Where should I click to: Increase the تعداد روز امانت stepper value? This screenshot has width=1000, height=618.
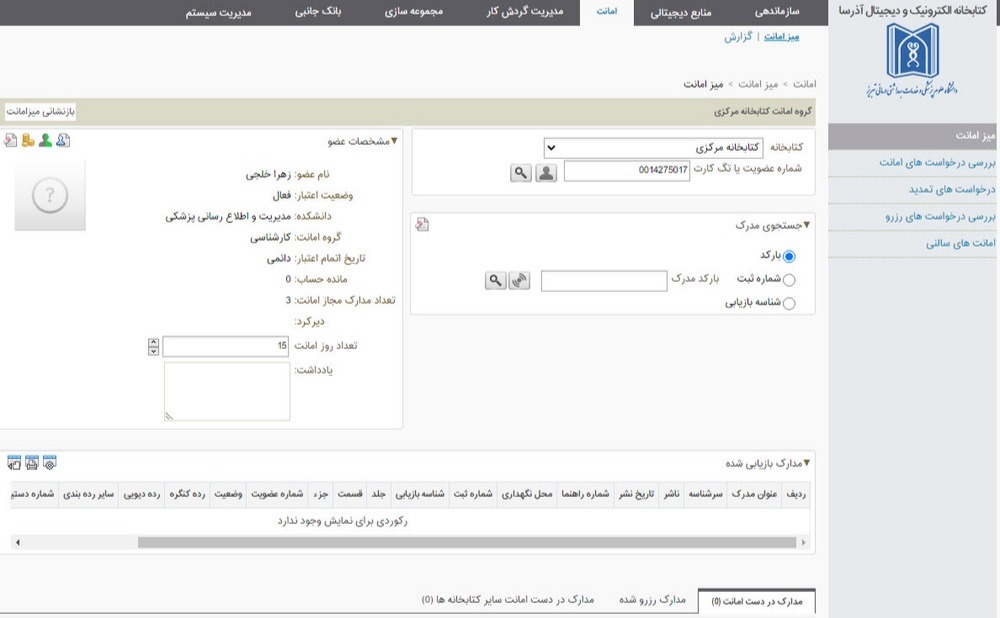153,342
